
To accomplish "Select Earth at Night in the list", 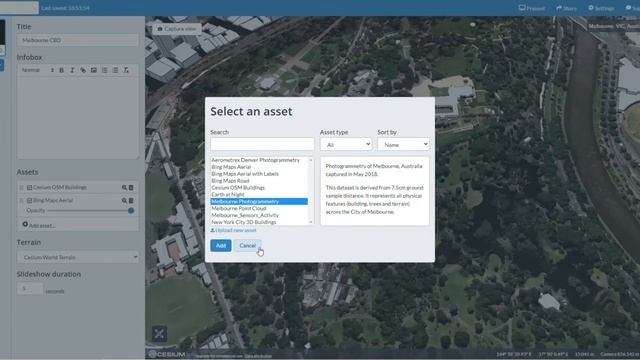I will coord(259,195).
